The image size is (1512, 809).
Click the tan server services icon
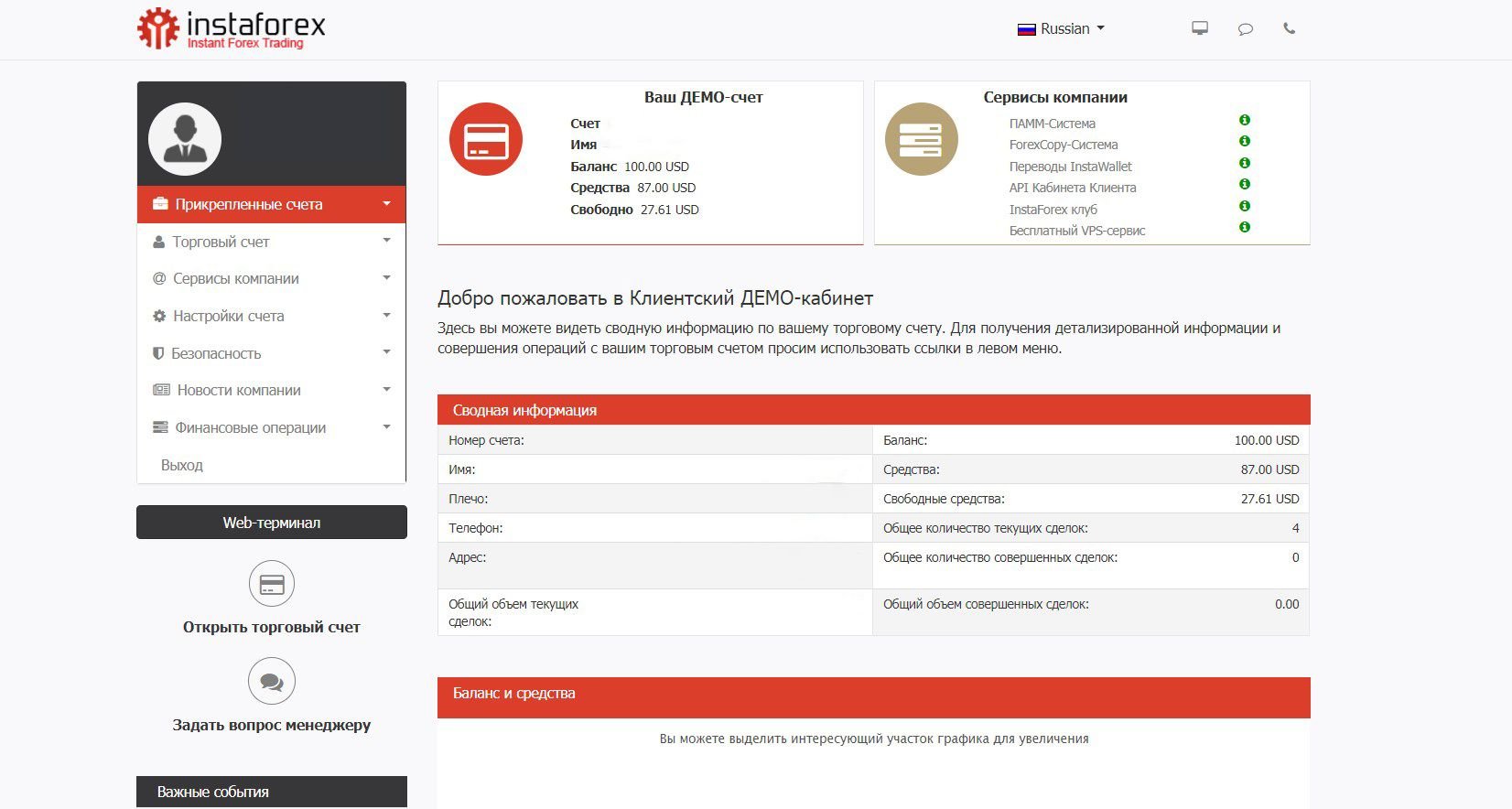[922, 139]
